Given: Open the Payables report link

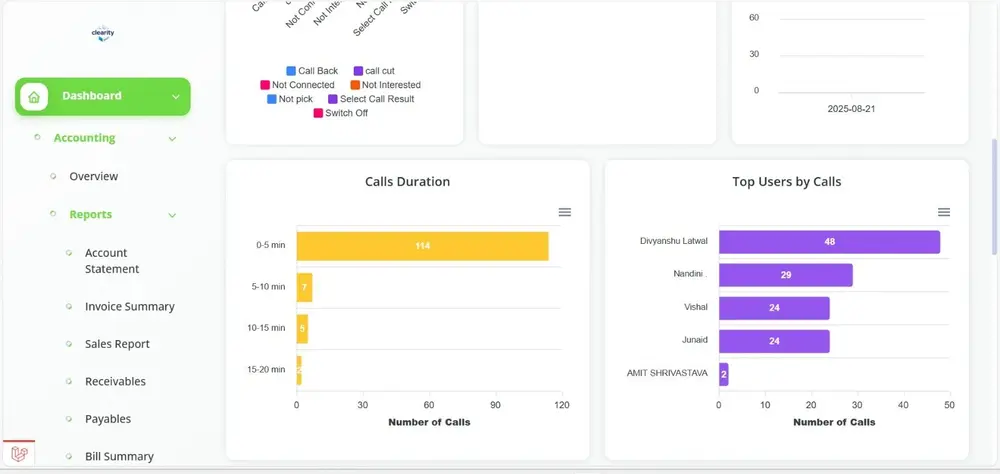Looking at the screenshot, I should pyautogui.click(x=108, y=419).
